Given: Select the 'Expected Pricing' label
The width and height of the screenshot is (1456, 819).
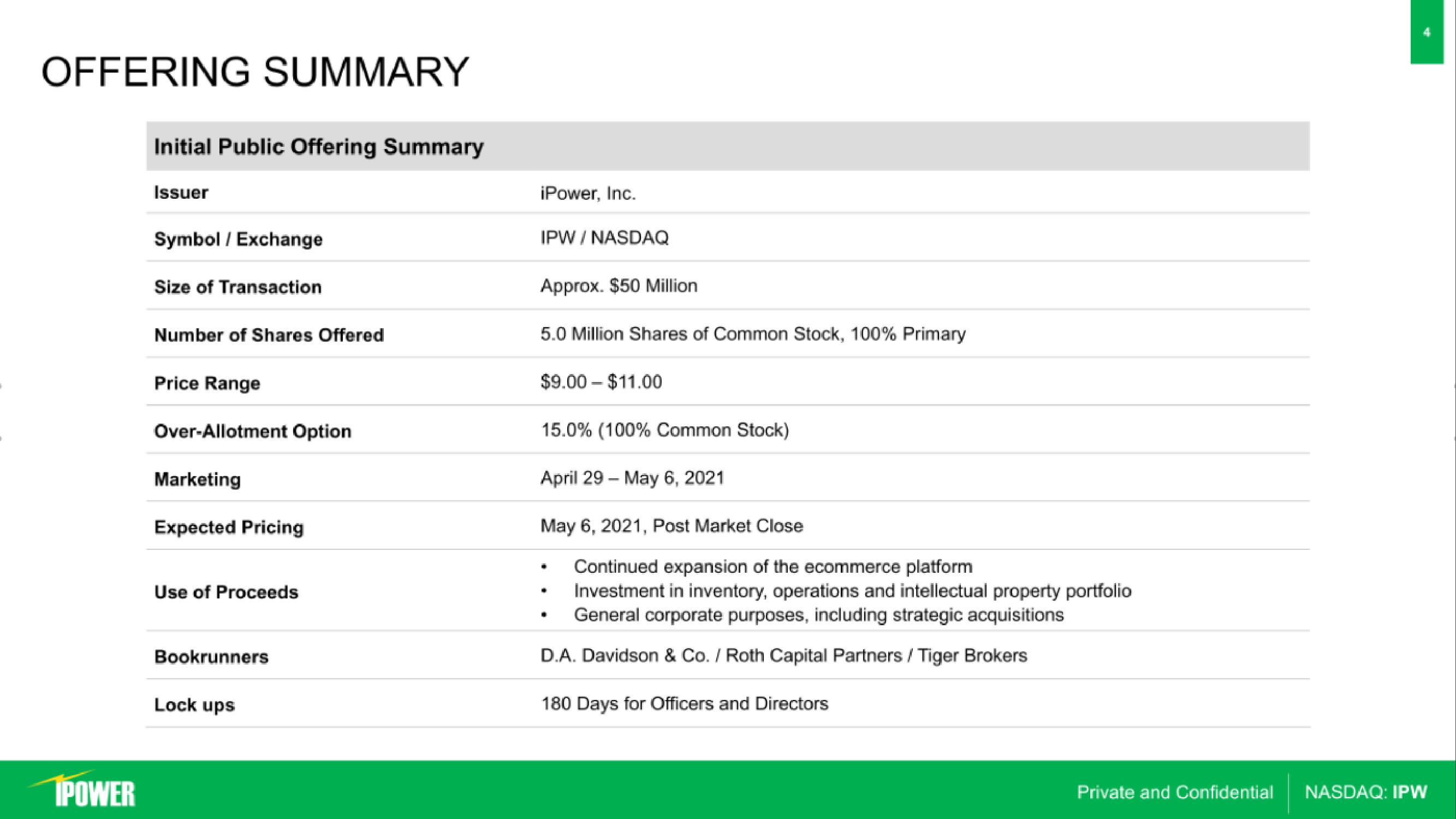Looking at the screenshot, I should (x=229, y=527).
